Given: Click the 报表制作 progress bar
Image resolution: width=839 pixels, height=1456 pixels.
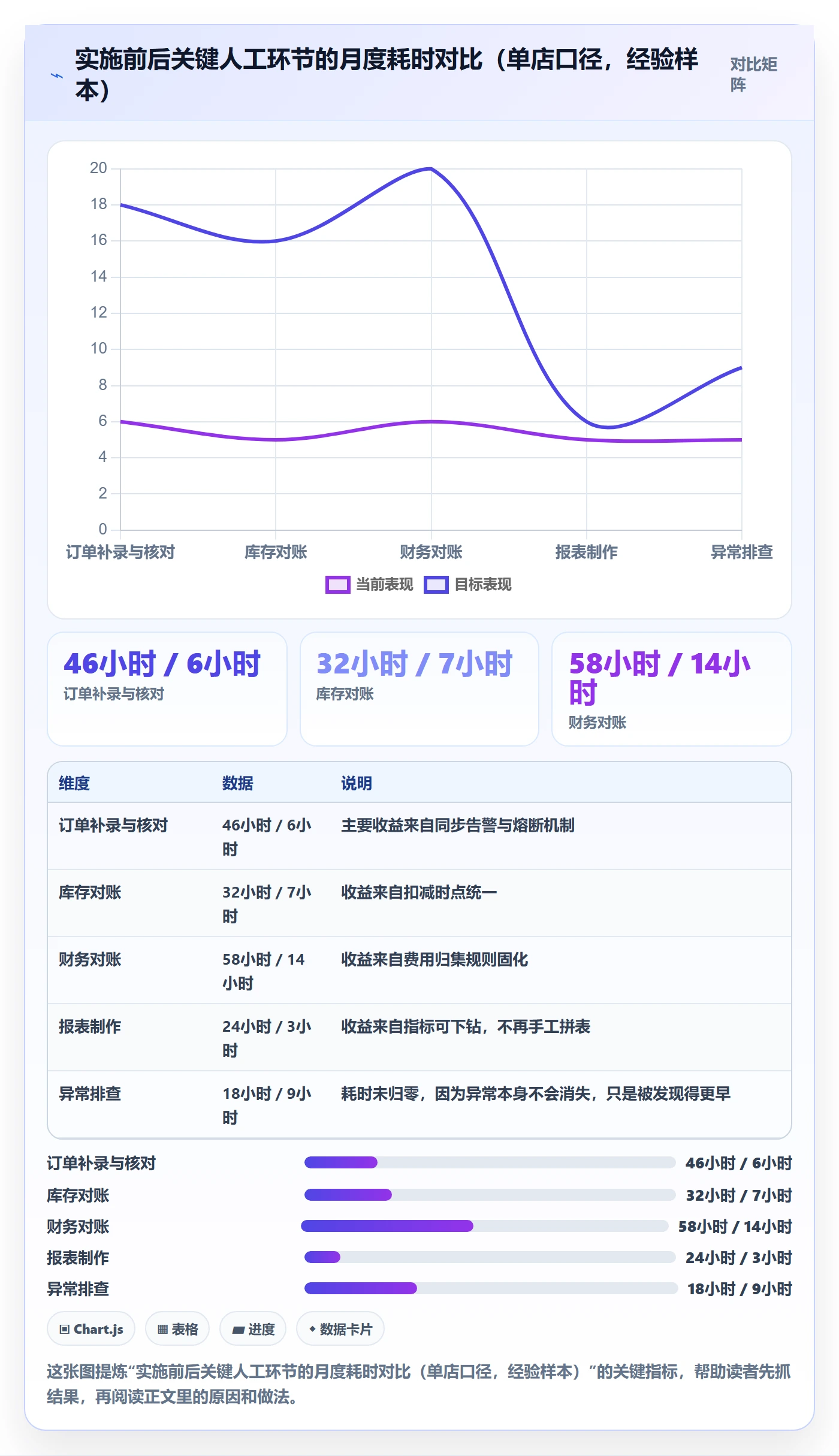Looking at the screenshot, I should [x=490, y=1257].
